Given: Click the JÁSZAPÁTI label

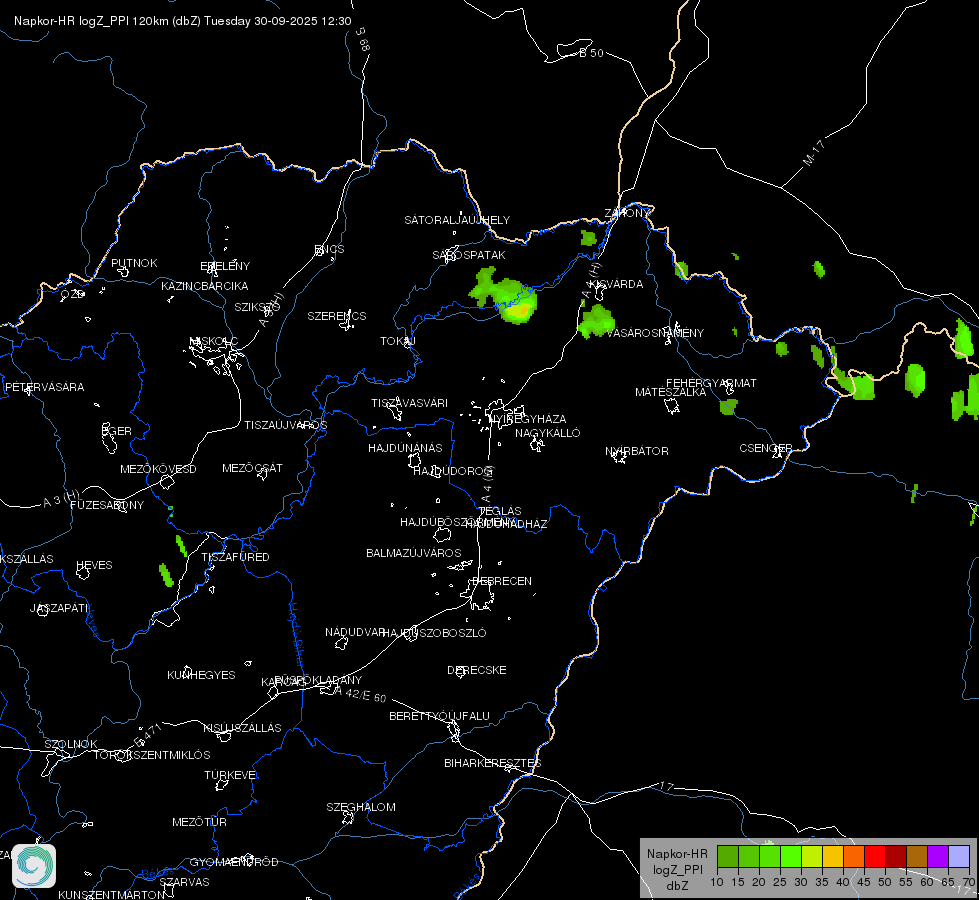Looking at the screenshot, I should tap(60, 608).
